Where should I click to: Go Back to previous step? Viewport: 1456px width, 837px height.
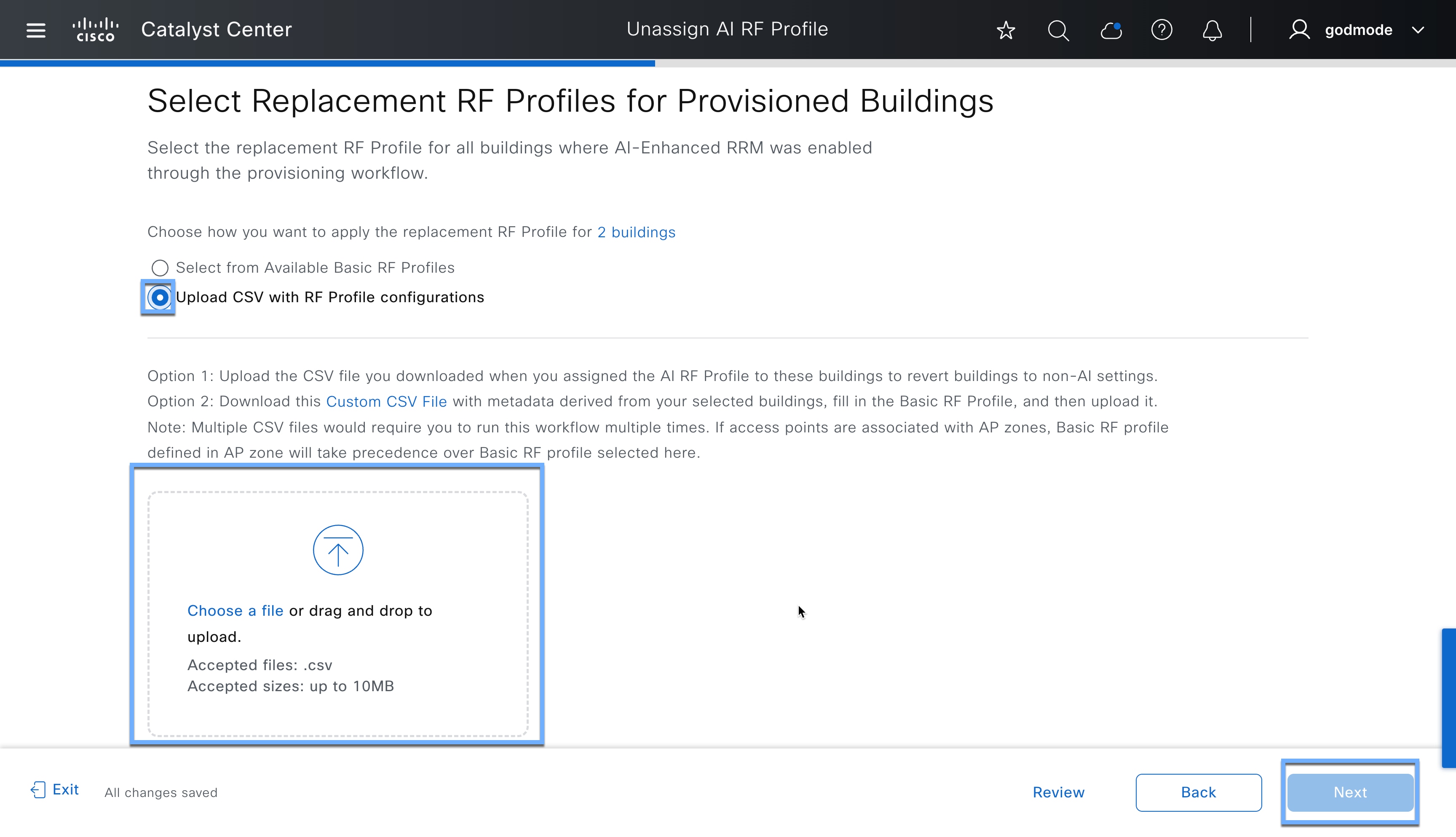(x=1198, y=792)
